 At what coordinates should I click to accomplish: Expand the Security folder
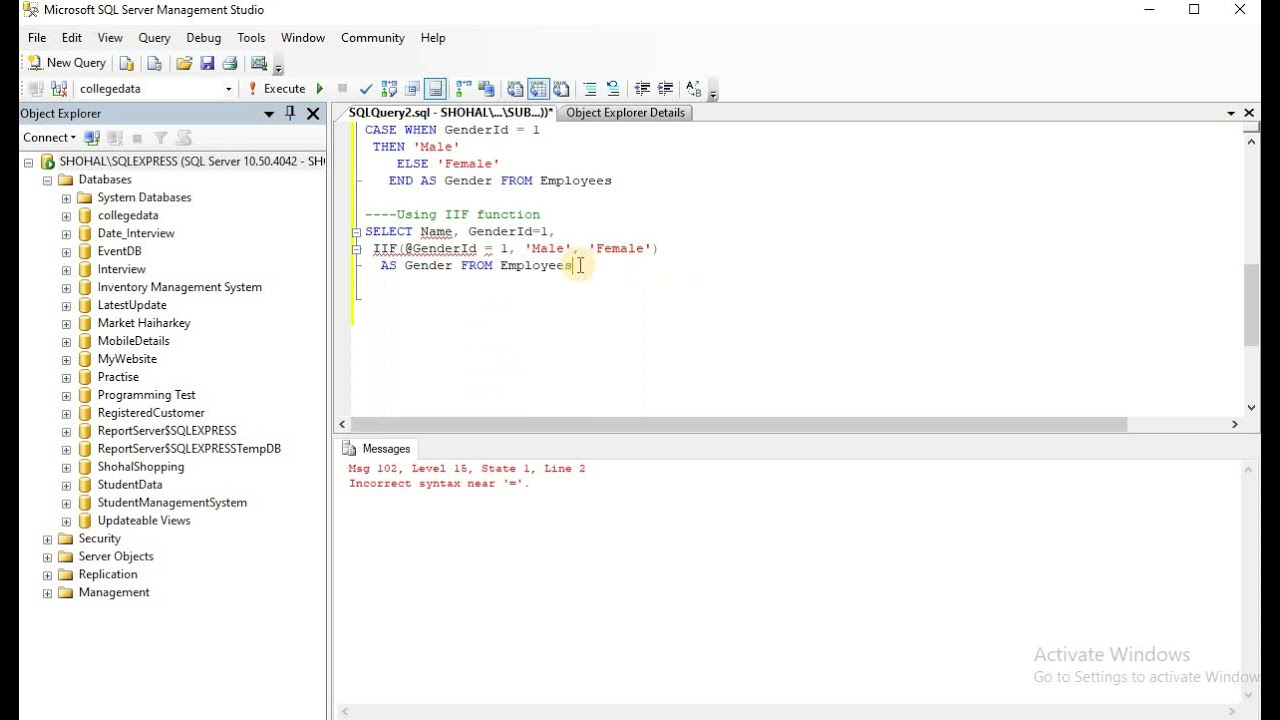tap(47, 539)
